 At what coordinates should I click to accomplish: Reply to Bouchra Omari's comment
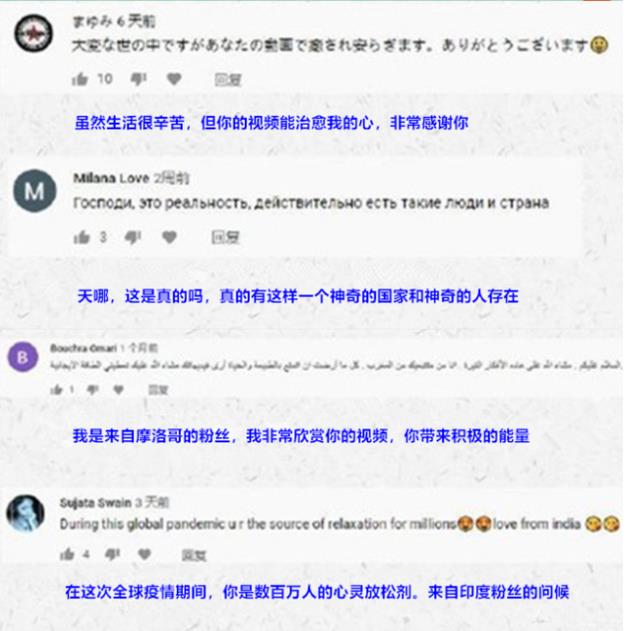[158, 390]
